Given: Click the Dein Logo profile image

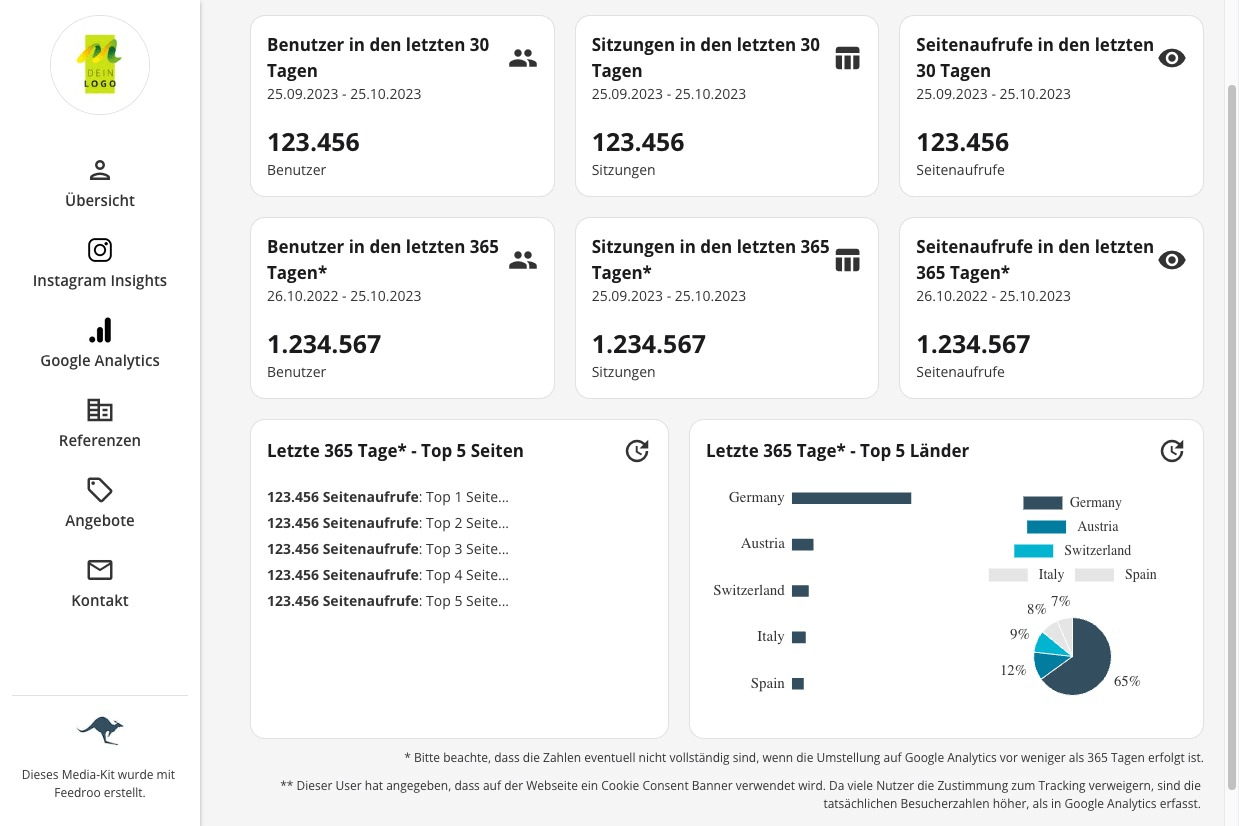Looking at the screenshot, I should point(100,65).
